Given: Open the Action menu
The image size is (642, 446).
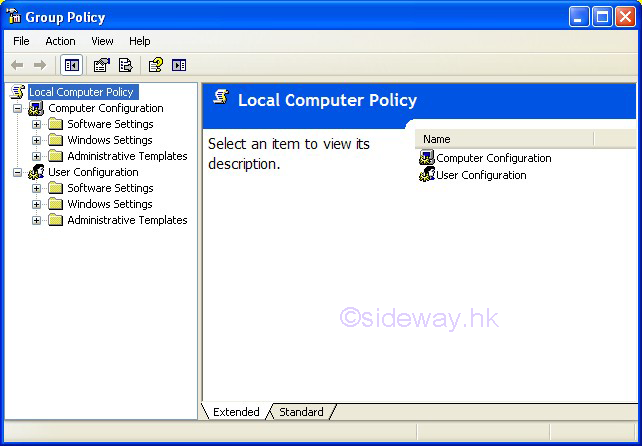Looking at the screenshot, I should click(x=60, y=41).
